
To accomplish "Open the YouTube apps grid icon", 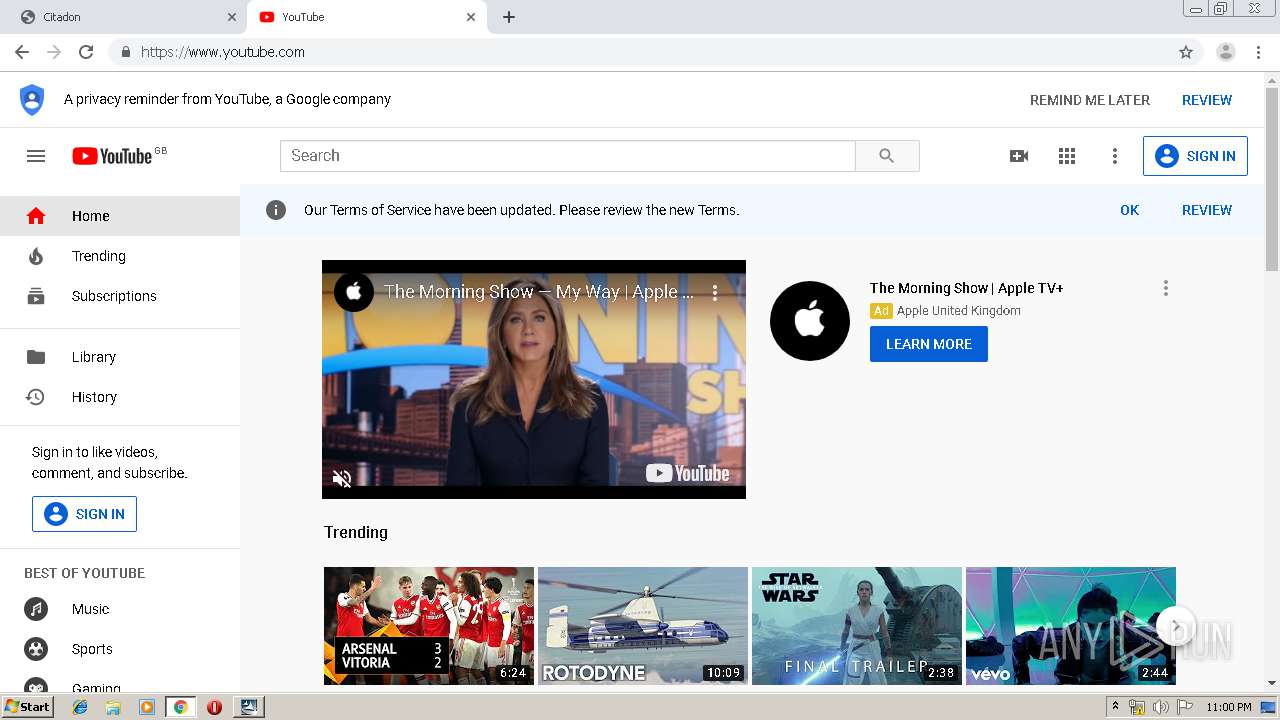I will pyautogui.click(x=1067, y=156).
